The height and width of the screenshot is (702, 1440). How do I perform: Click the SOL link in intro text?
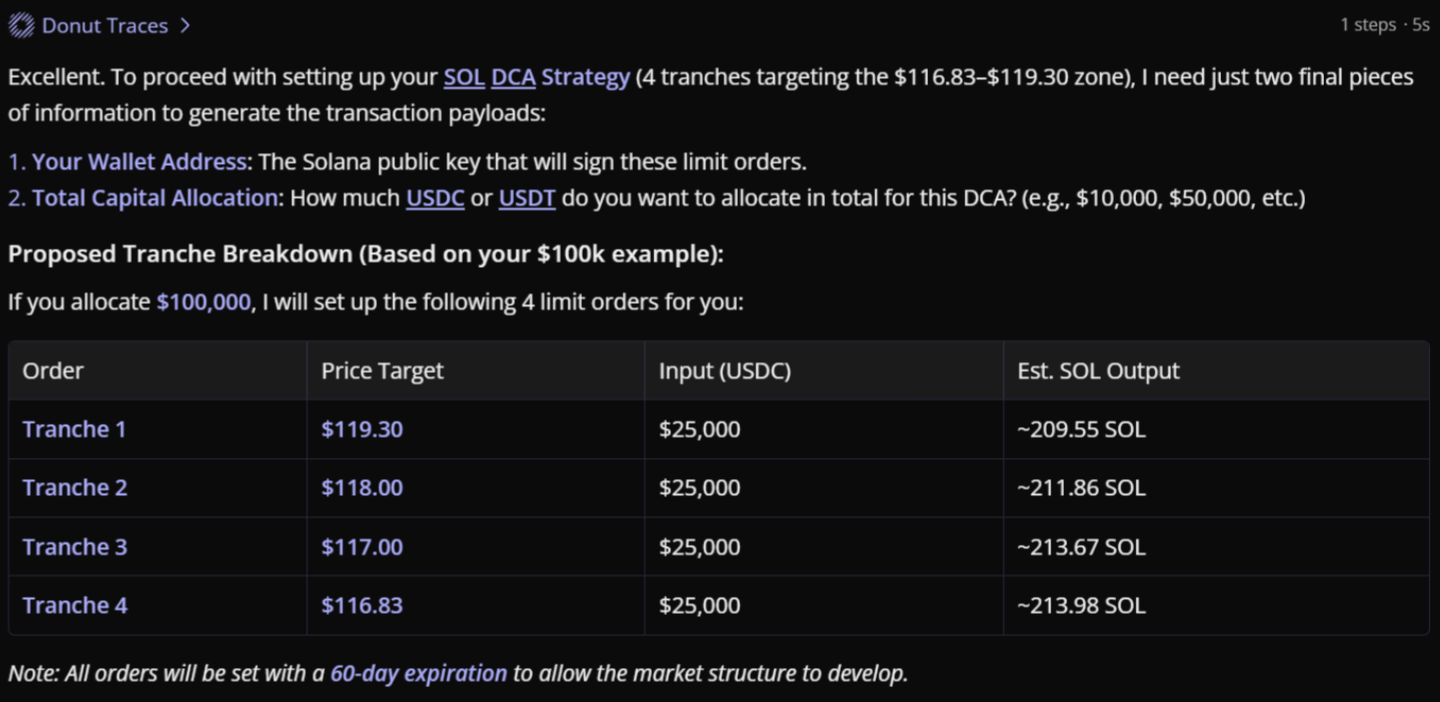pos(464,77)
